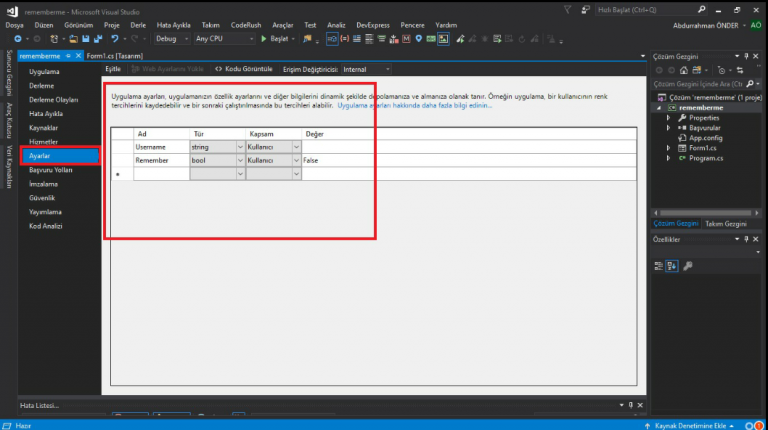This screenshot has width=768, height=430.
Task: Click the red curly braces toolbar icon
Action: (345, 39)
